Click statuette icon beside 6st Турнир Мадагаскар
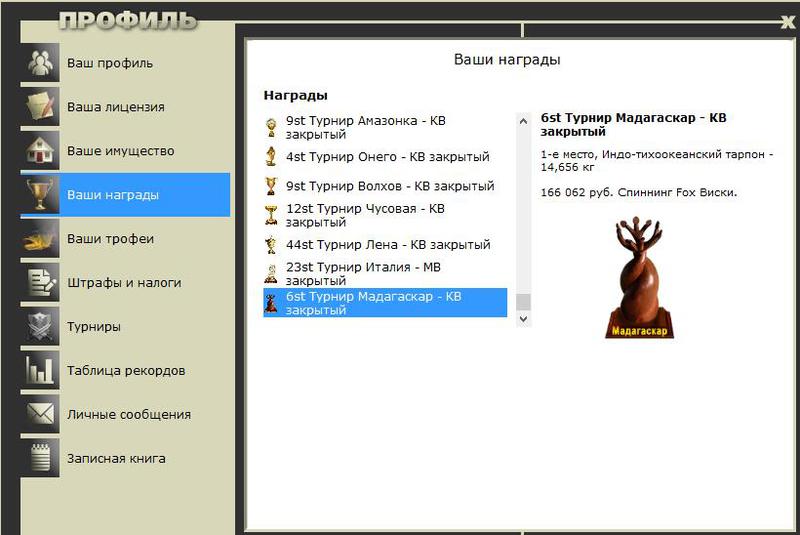 pos(271,303)
